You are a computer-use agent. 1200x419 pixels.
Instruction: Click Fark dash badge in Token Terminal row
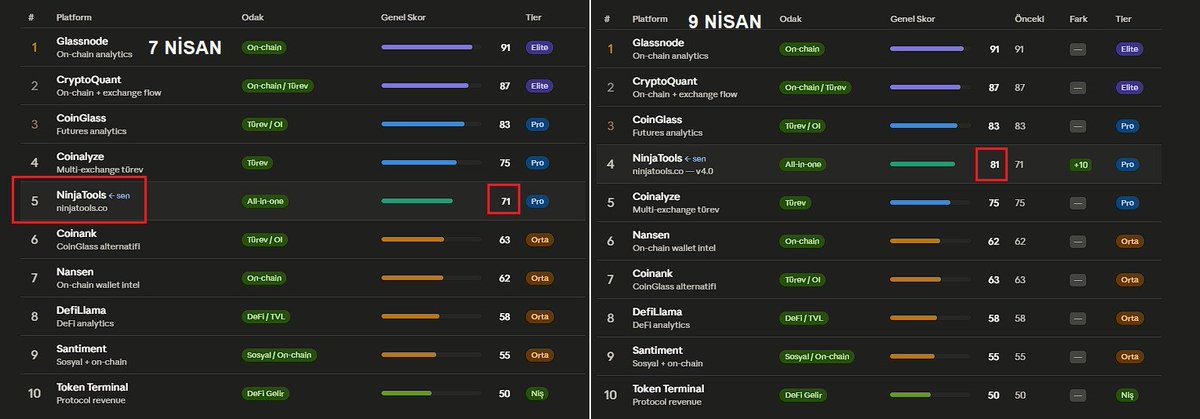(x=1078, y=395)
